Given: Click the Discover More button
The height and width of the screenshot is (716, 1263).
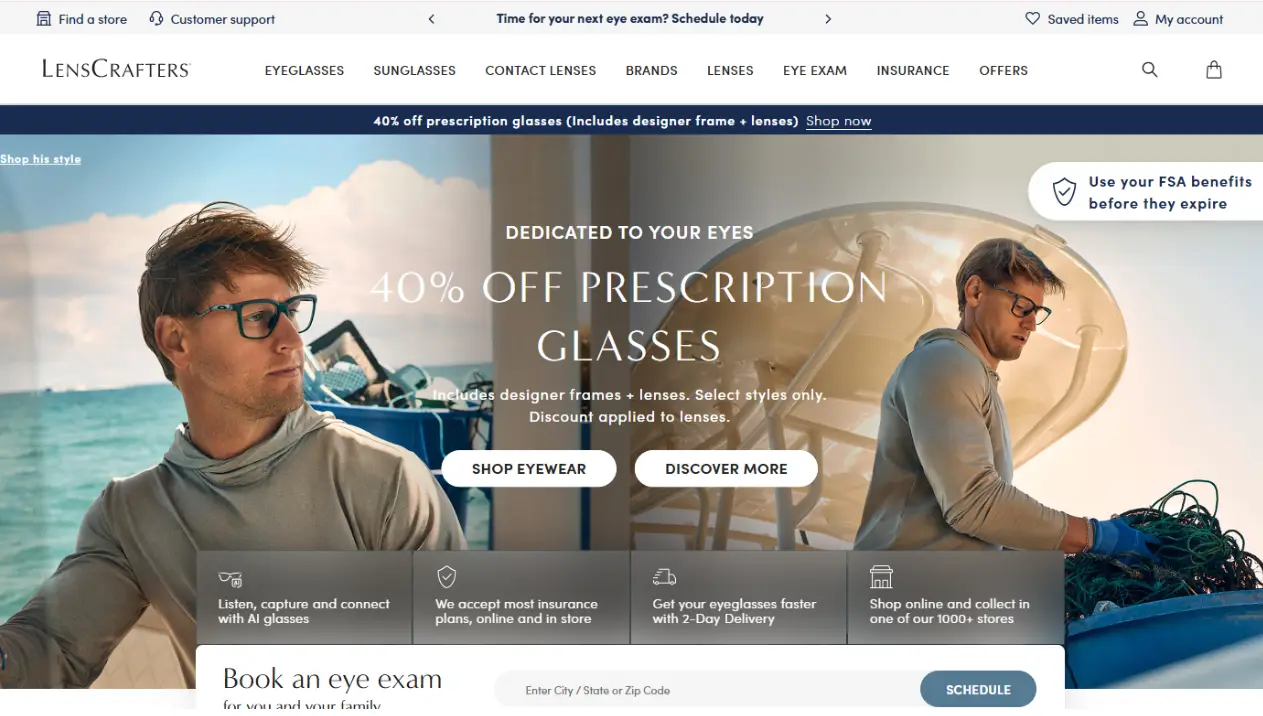Looking at the screenshot, I should point(726,469).
